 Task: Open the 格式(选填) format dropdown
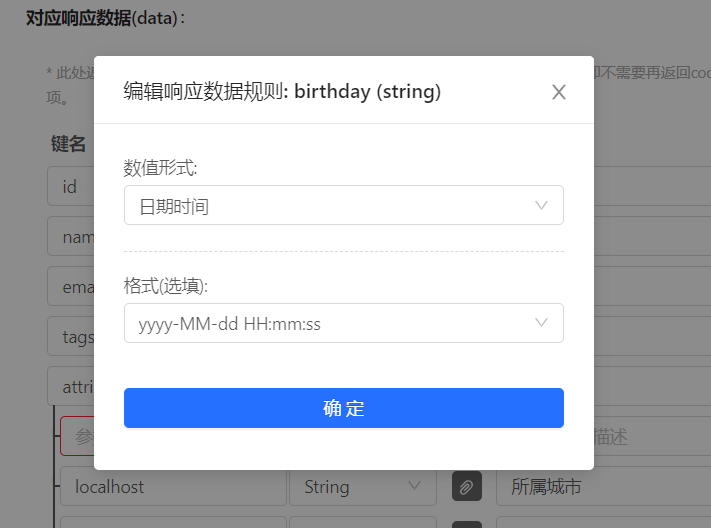(x=344, y=323)
